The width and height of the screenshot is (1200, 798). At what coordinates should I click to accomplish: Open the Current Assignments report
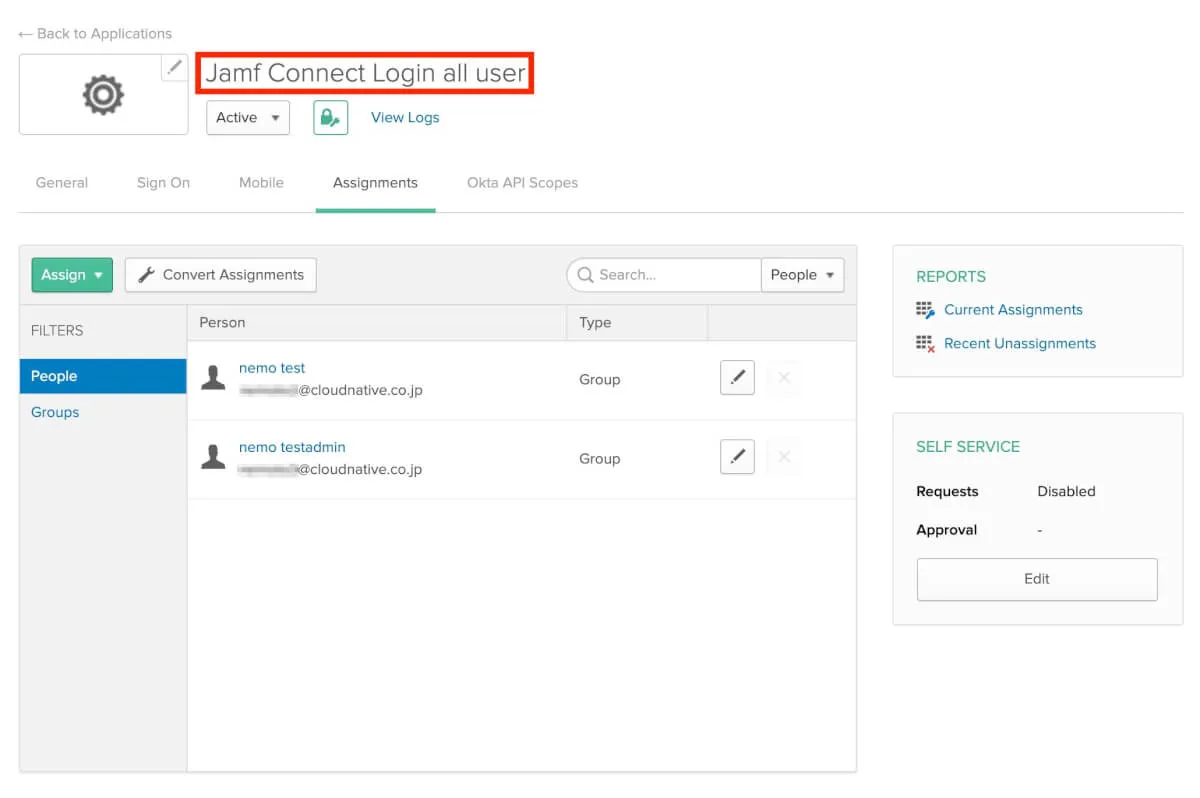click(x=1013, y=310)
